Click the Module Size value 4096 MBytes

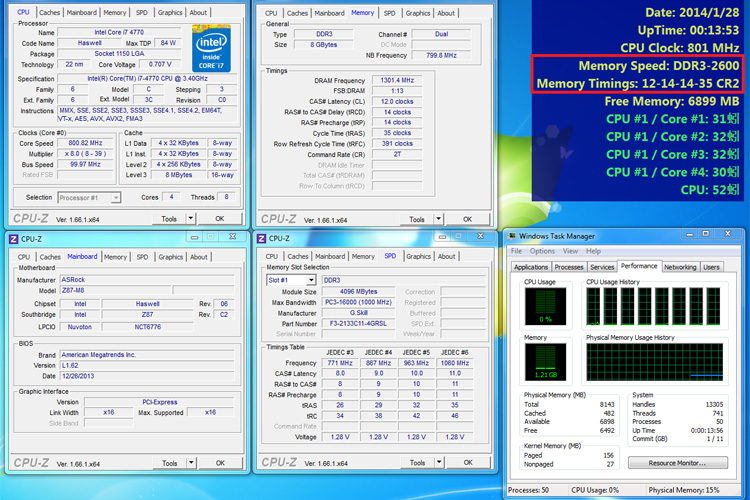coord(358,291)
